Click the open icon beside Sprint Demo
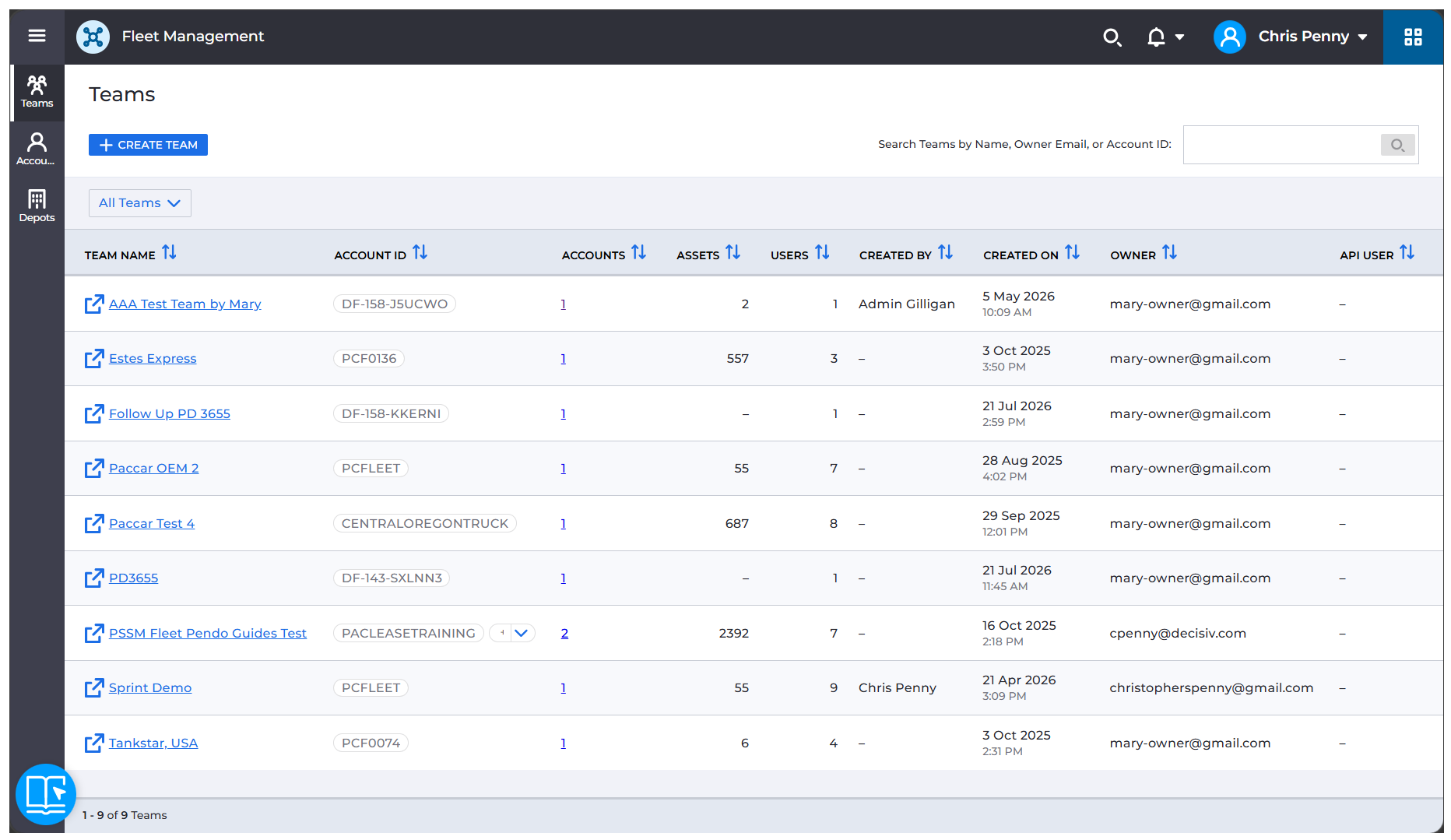1451x840 pixels. pos(94,687)
